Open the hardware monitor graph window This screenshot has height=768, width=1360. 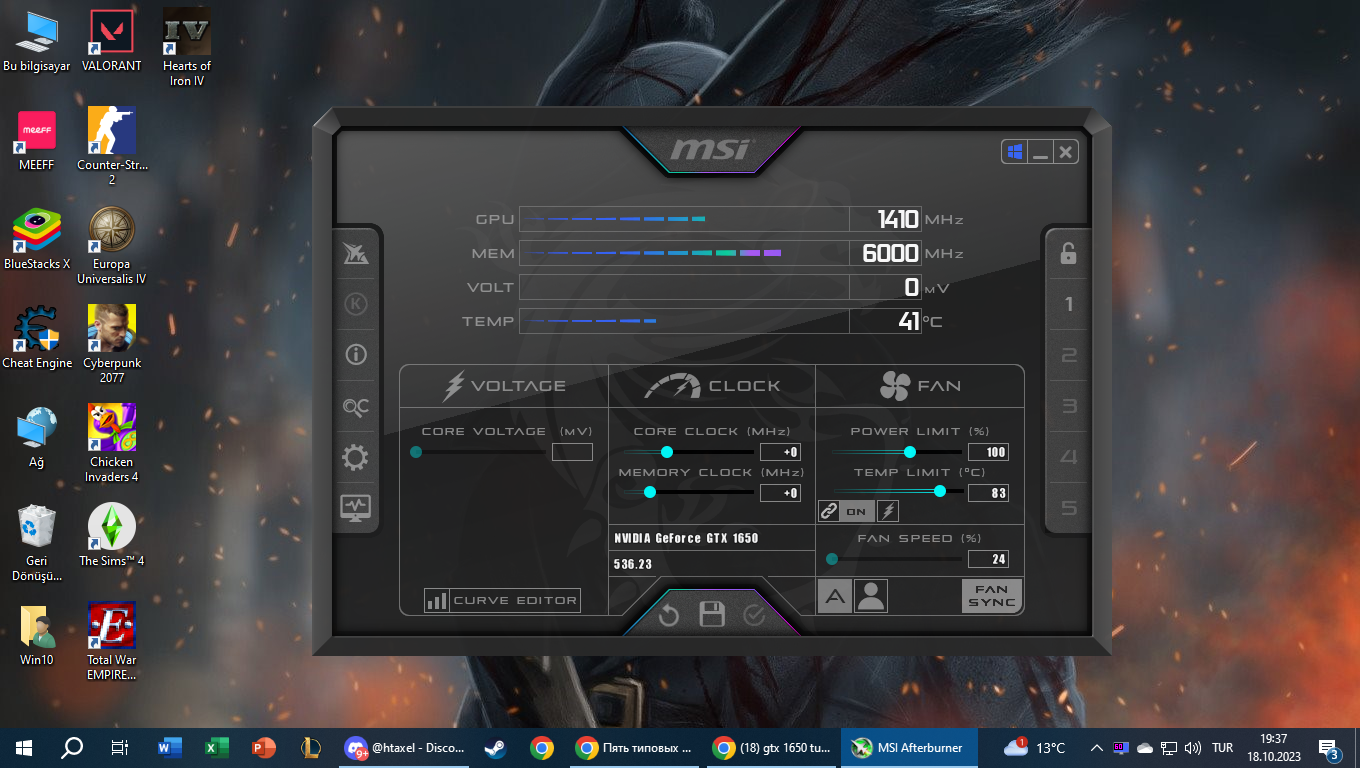356,508
